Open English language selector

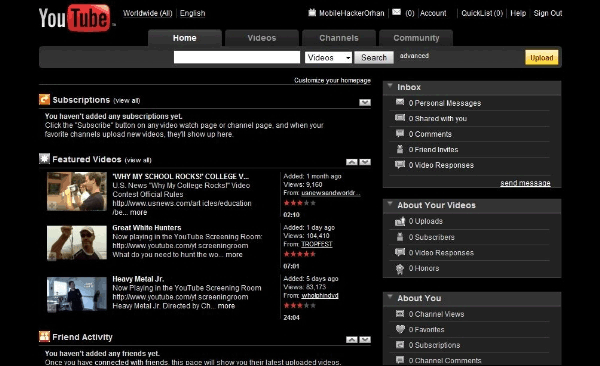[x=192, y=13]
